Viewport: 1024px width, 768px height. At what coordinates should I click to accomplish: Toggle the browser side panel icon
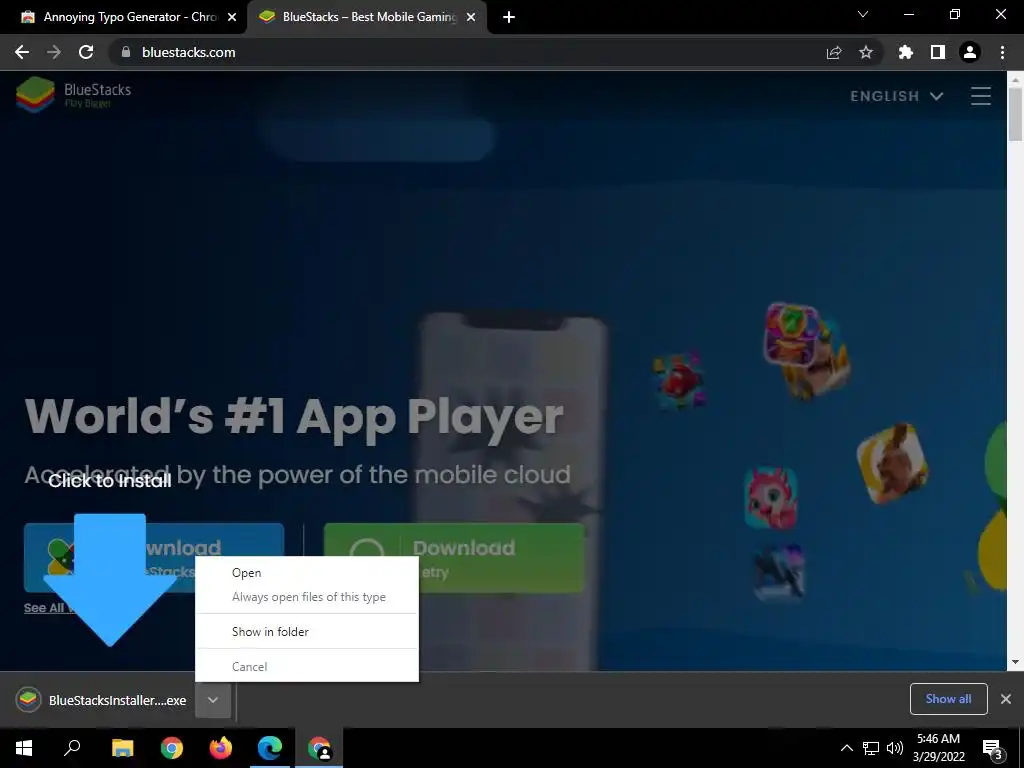(938, 52)
